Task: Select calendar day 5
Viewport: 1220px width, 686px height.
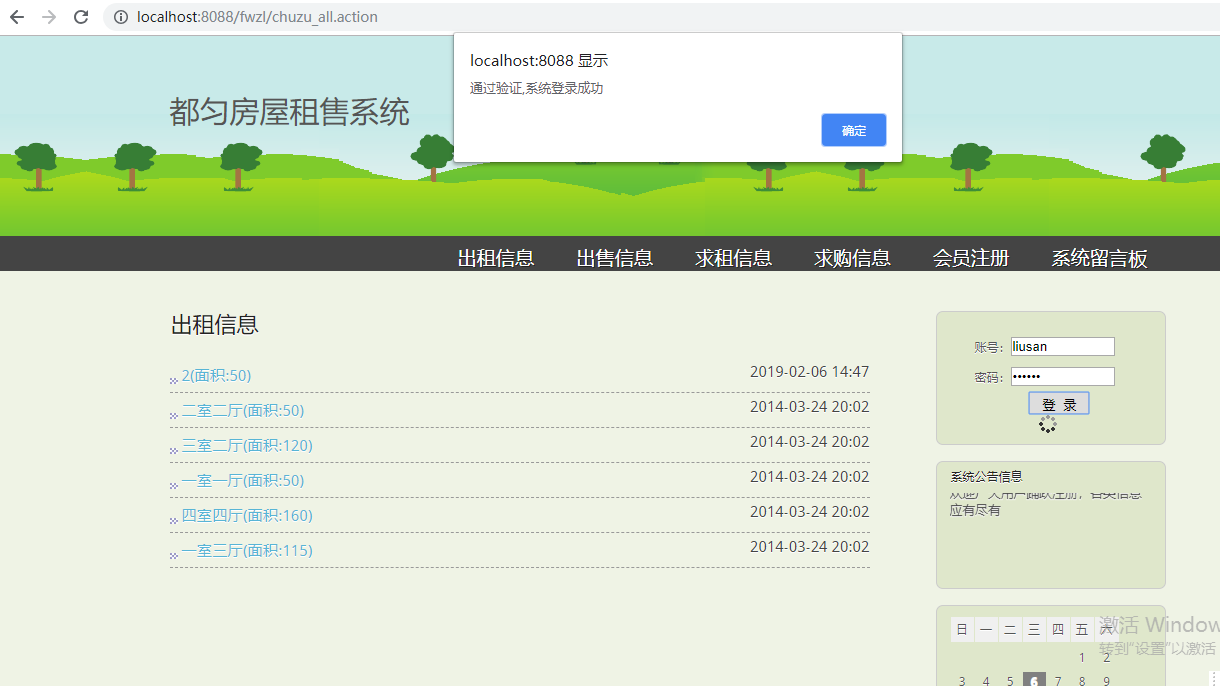Action: [x=1010, y=681]
